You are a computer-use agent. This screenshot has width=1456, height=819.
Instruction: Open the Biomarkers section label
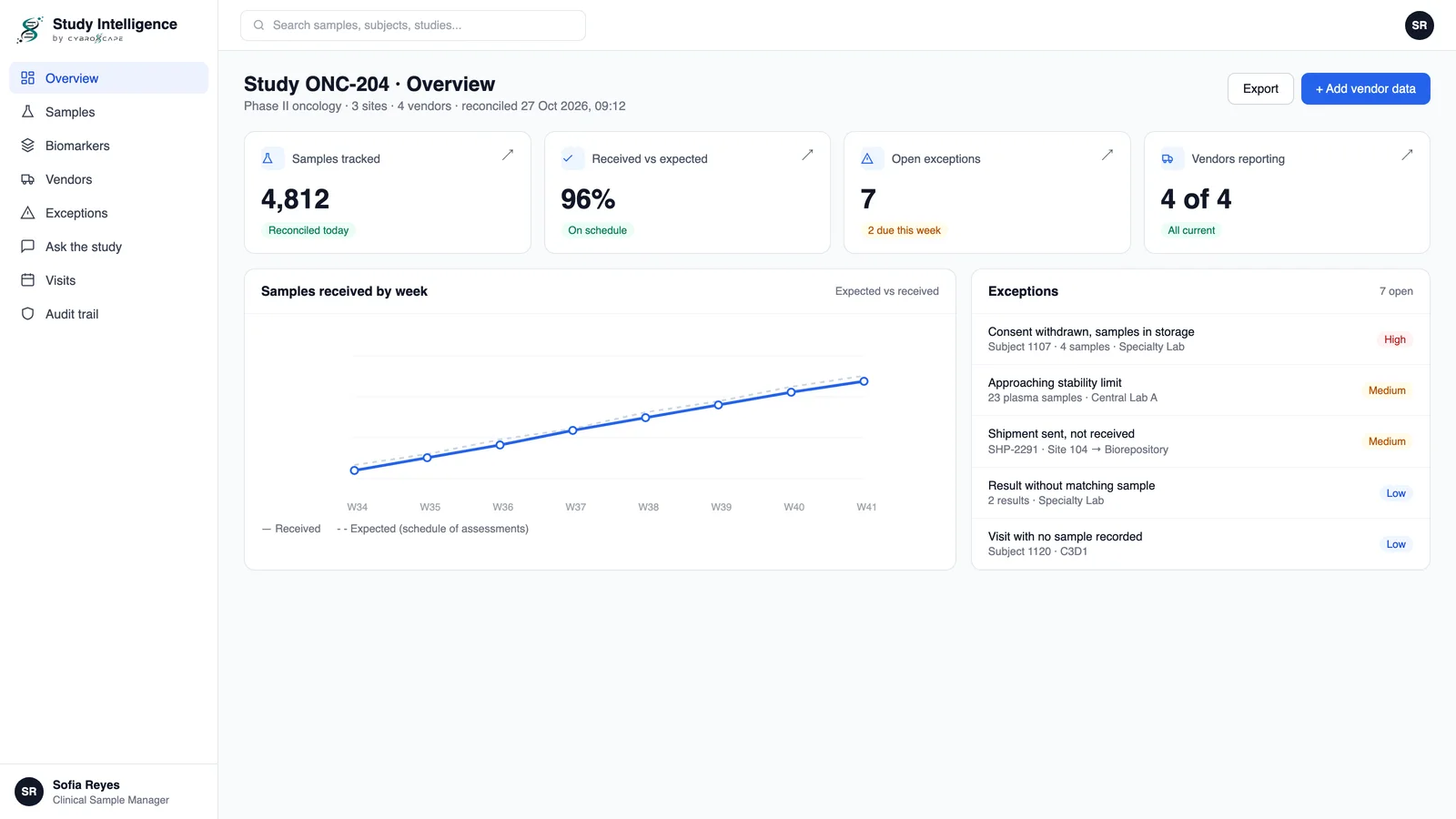coord(77,146)
